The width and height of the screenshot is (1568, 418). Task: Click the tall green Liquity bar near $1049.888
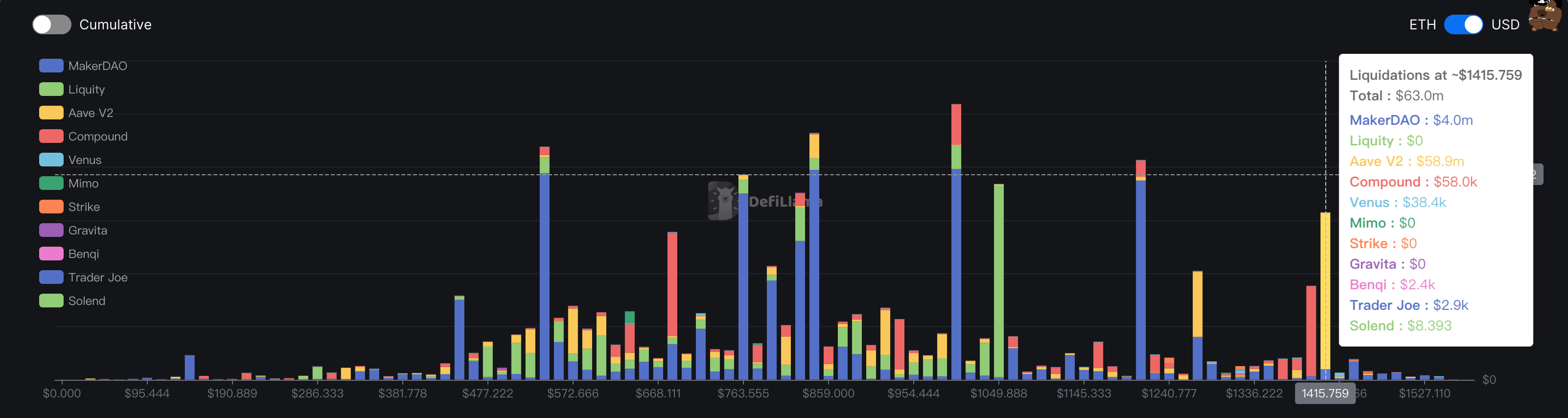pos(999,282)
